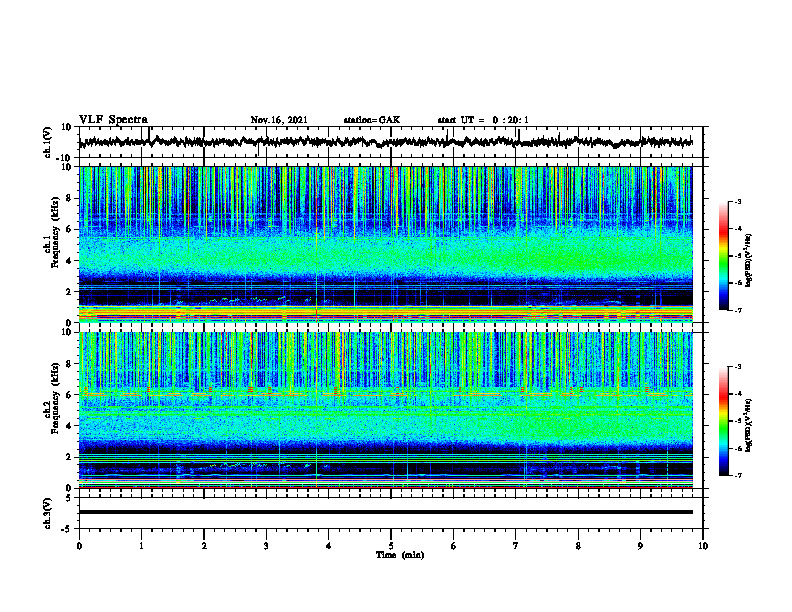Click the time axis tick label "5"
Image resolution: width=792 pixels, height=612 pixels.
point(391,546)
